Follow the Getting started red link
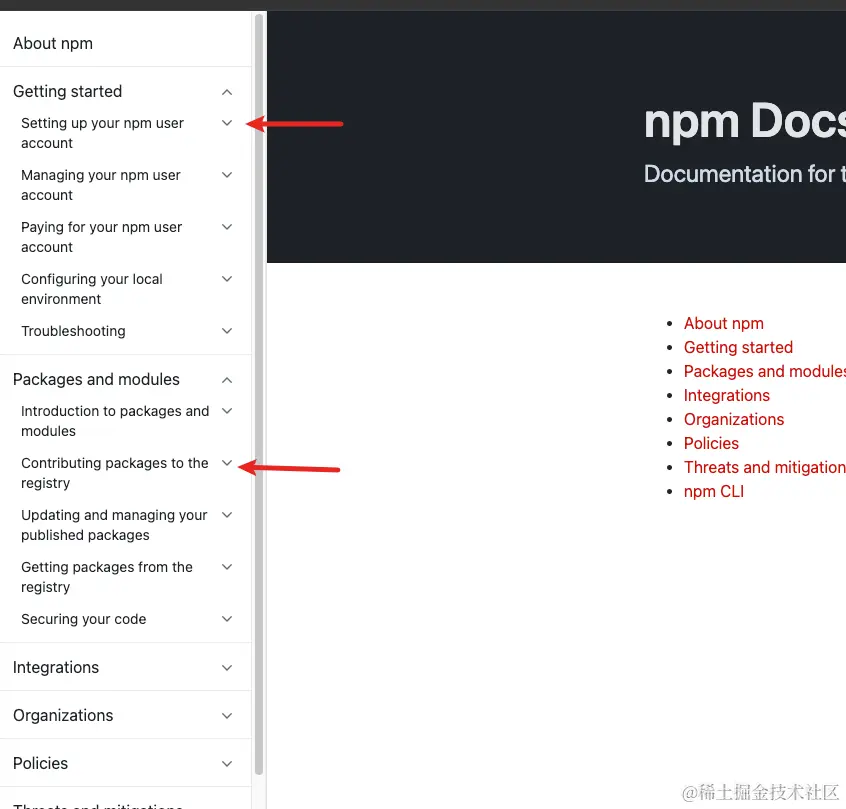The image size is (846, 809). tap(738, 347)
